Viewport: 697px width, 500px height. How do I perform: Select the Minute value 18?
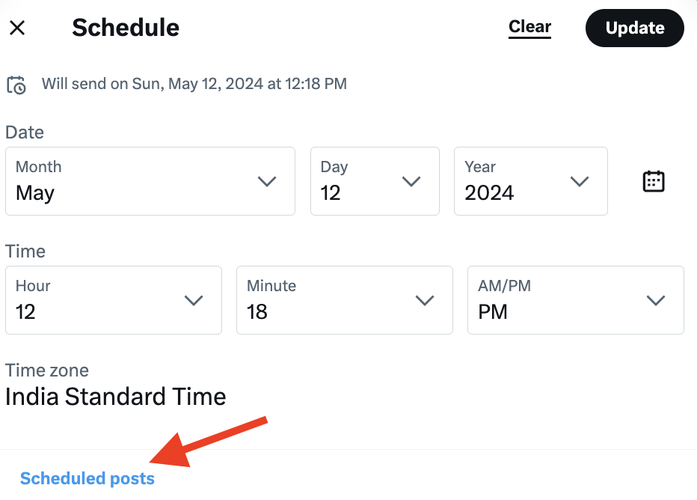click(x=345, y=300)
